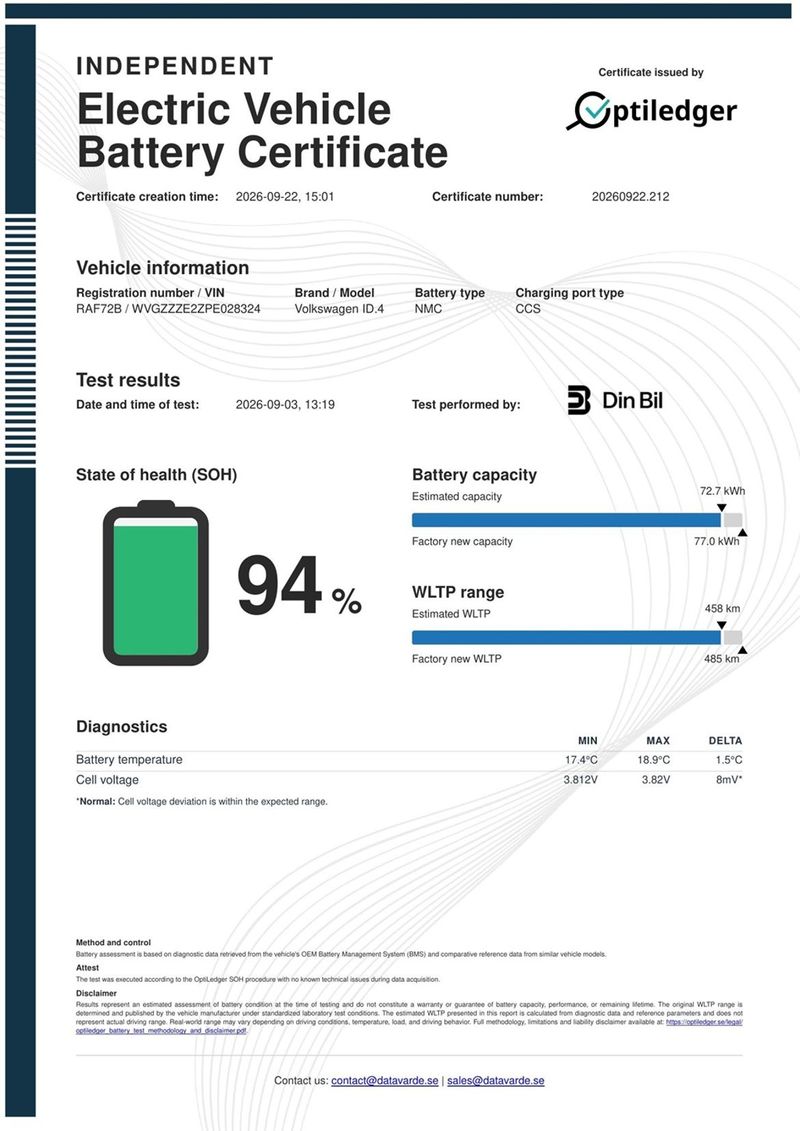
Task: Click the 72.7 kWh marker arrow
Action: [721, 508]
